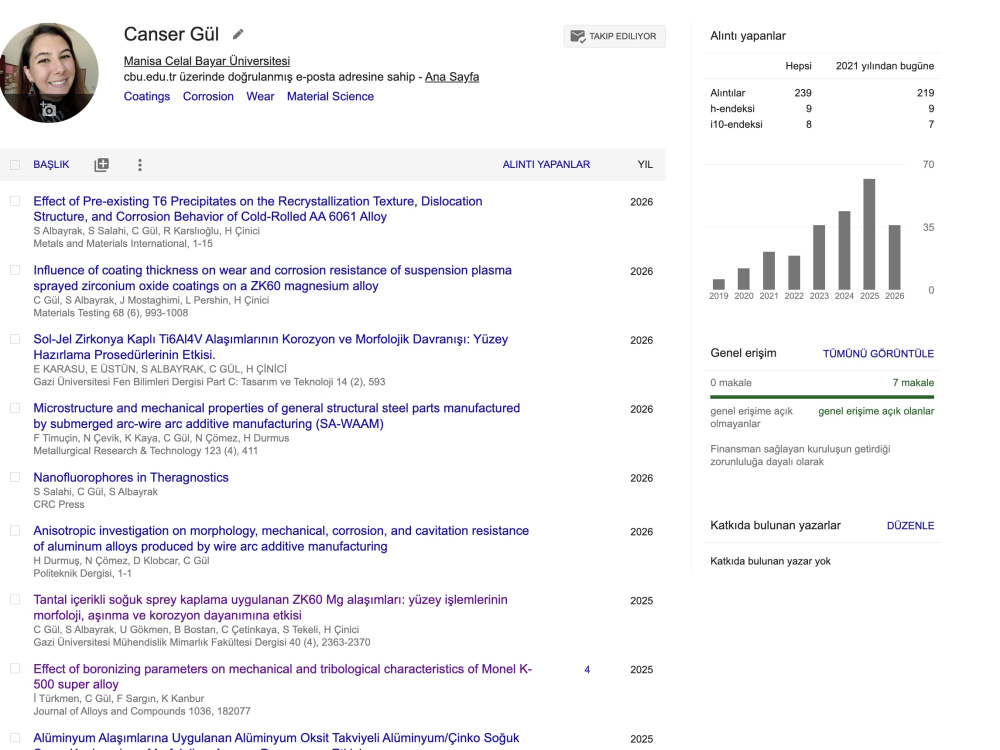Click the Corrosion interest tag
This screenshot has height=750, width=1000.
pyautogui.click(x=208, y=96)
